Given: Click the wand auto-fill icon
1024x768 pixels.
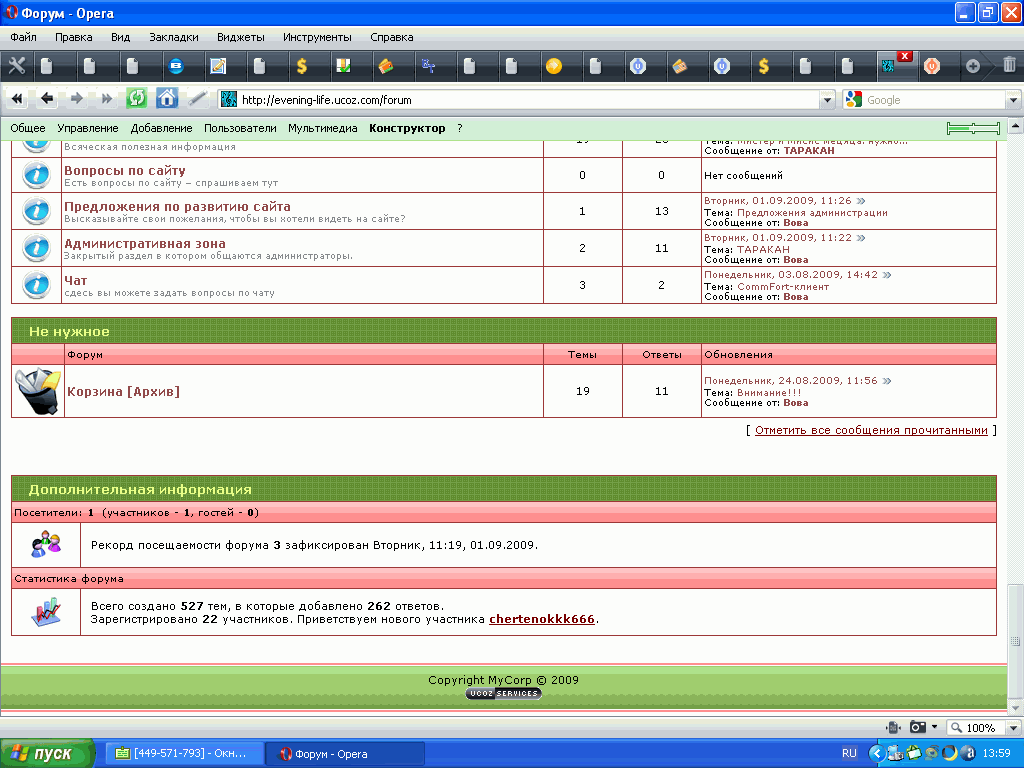Looking at the screenshot, I should 197,99.
